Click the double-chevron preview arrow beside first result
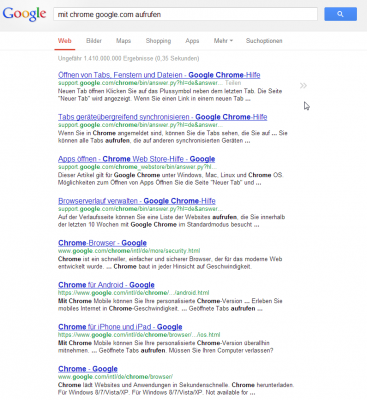The image size is (367, 400). (303, 86)
